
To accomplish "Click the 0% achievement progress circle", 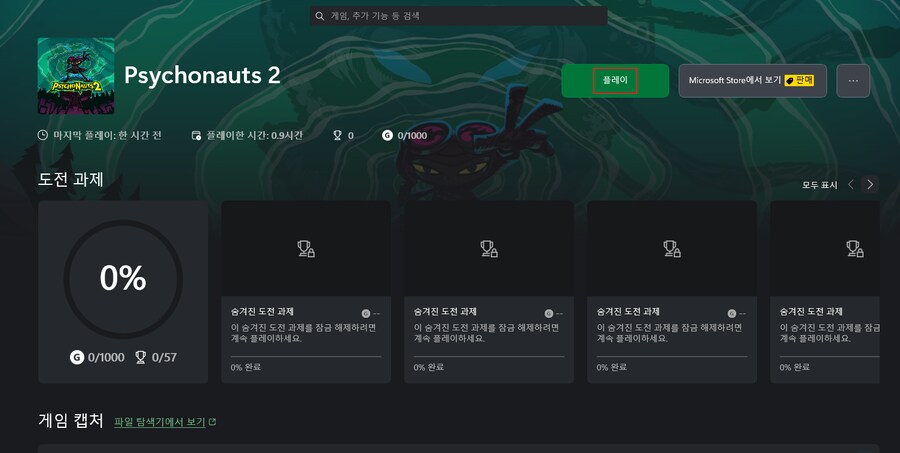I will point(123,279).
